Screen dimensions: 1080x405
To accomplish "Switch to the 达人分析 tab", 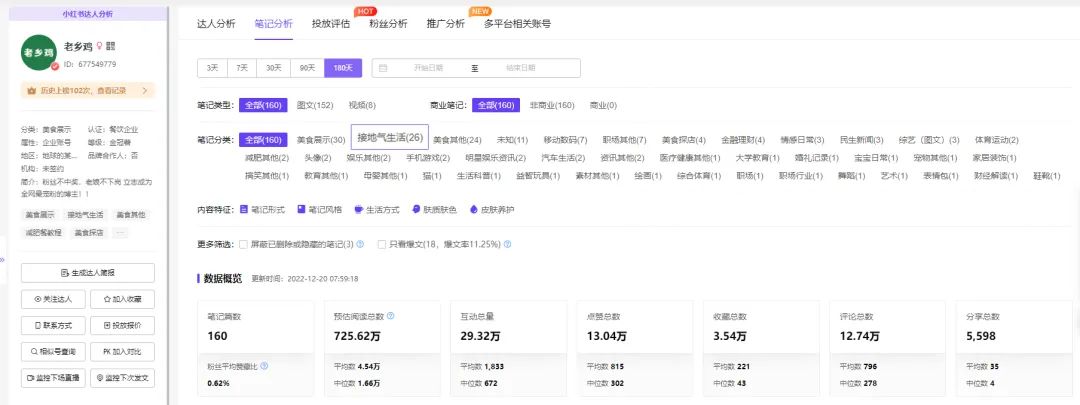I will [216, 23].
